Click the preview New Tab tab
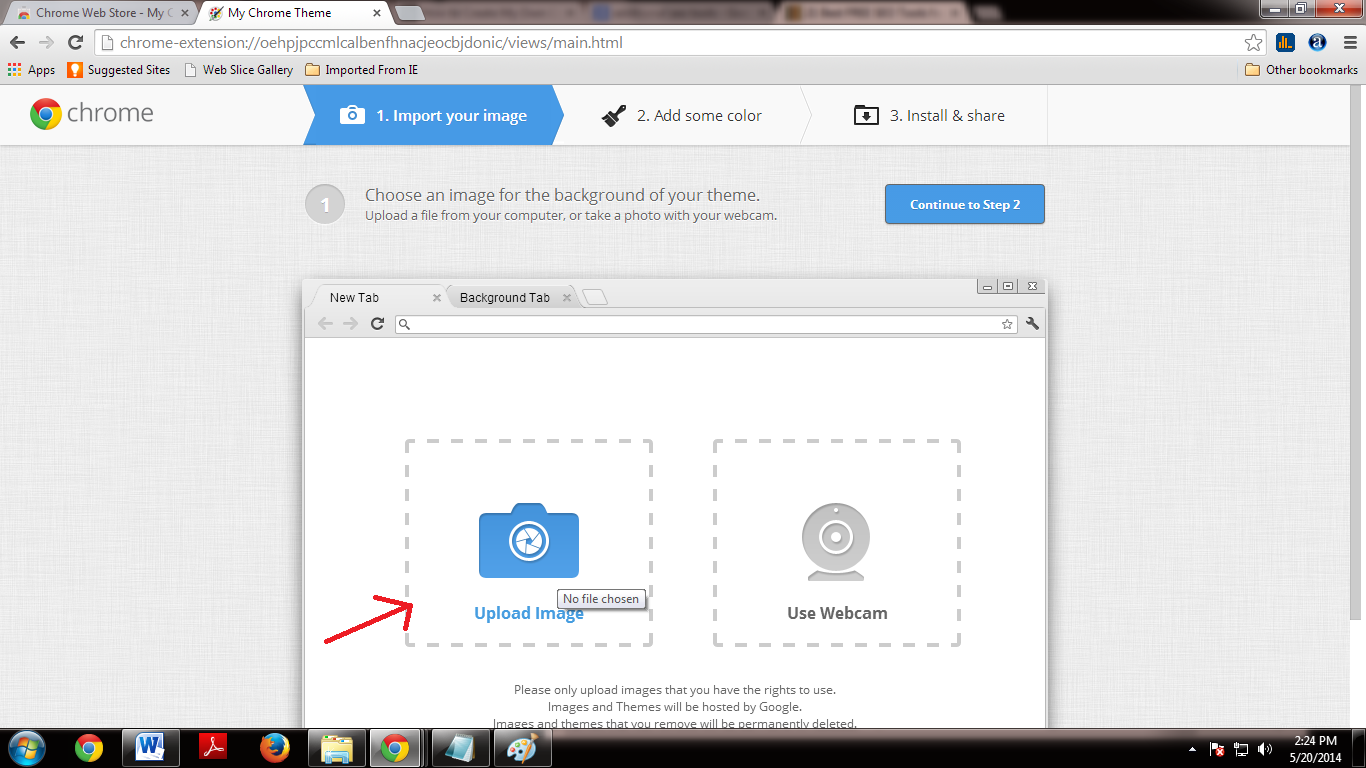Screen dimensions: 1366x768 377,297
